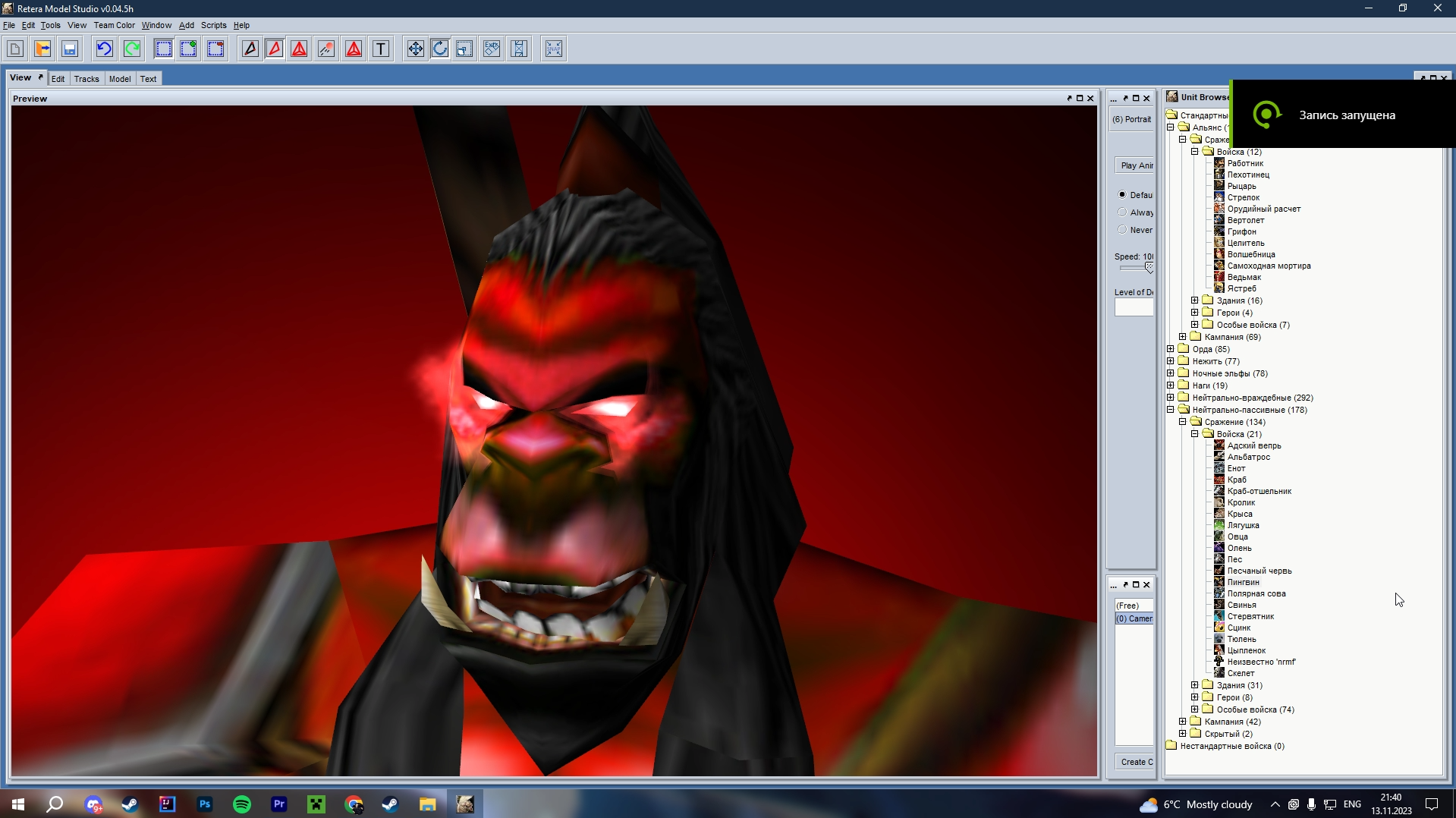This screenshot has width=1456, height=818.
Task: Pick the second red triangle-mesh selection icon
Action: (x=354, y=49)
